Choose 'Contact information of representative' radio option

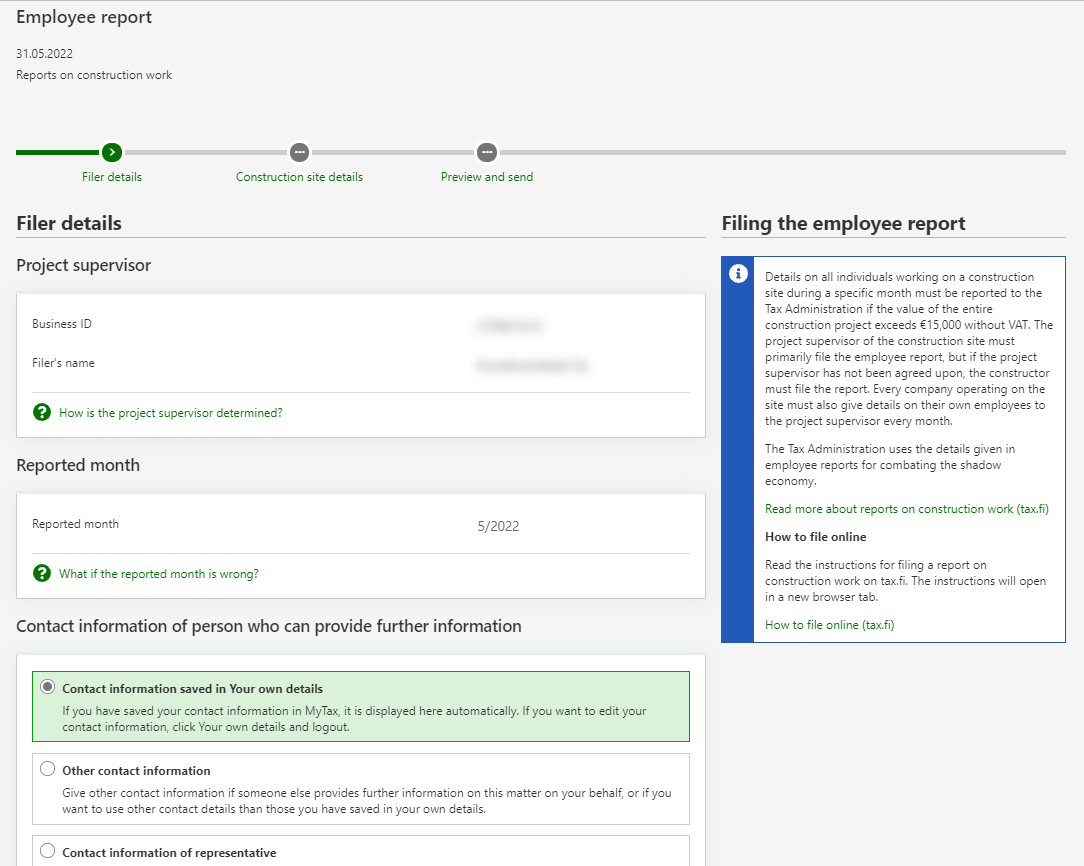pos(47,852)
